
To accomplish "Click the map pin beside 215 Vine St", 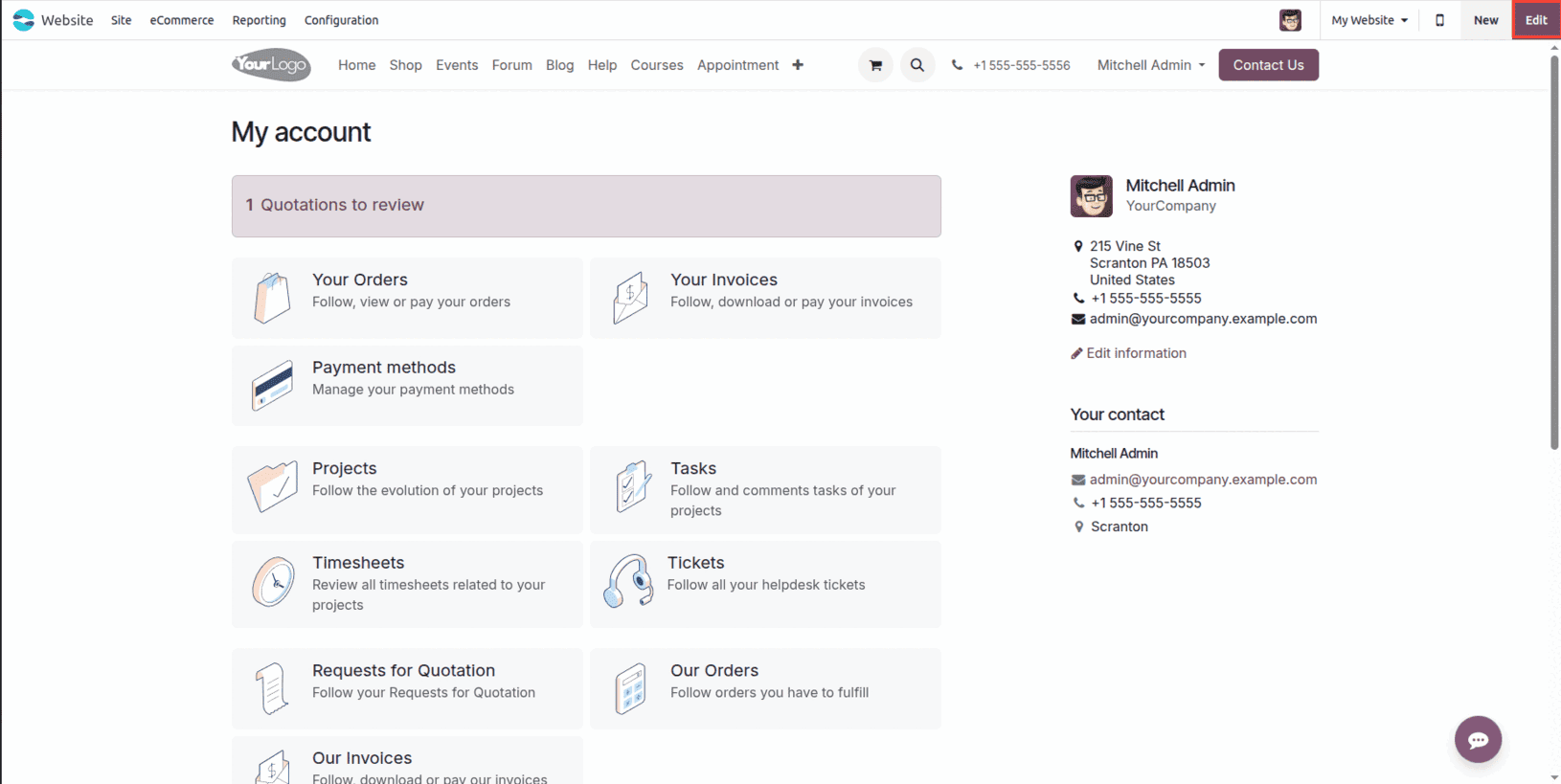I will point(1078,246).
